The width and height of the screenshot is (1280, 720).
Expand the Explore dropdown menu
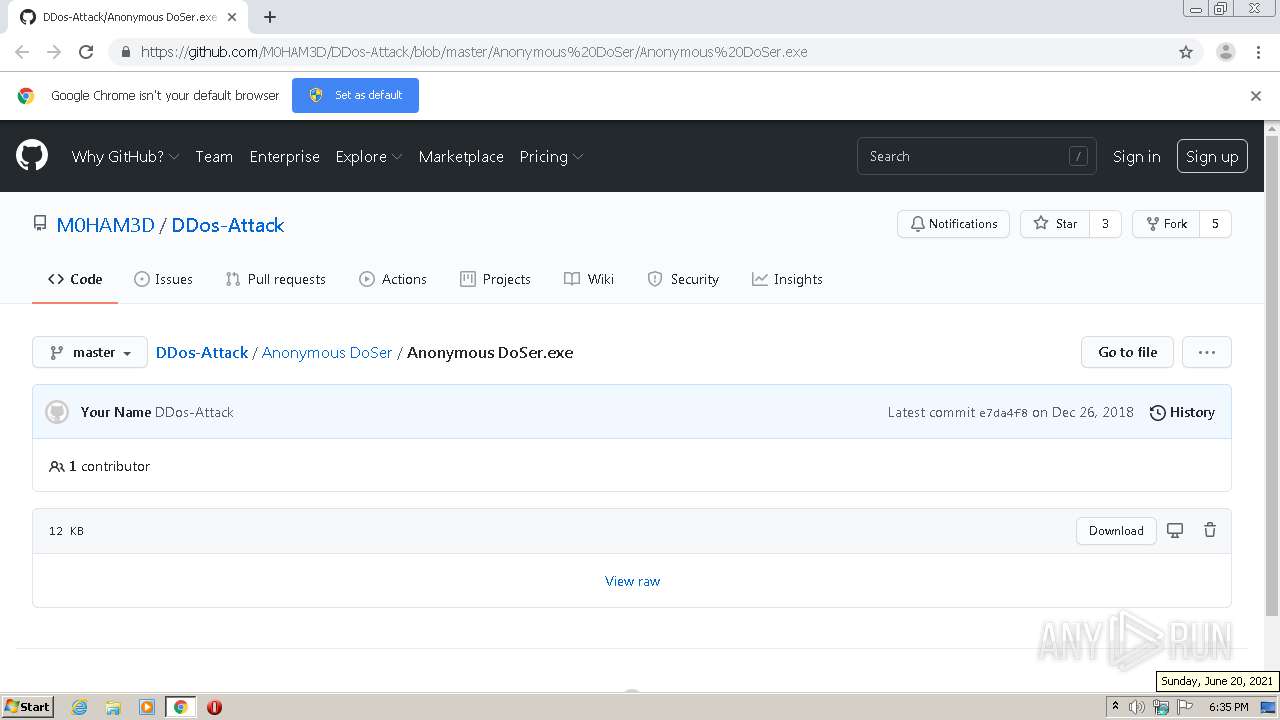(x=369, y=157)
